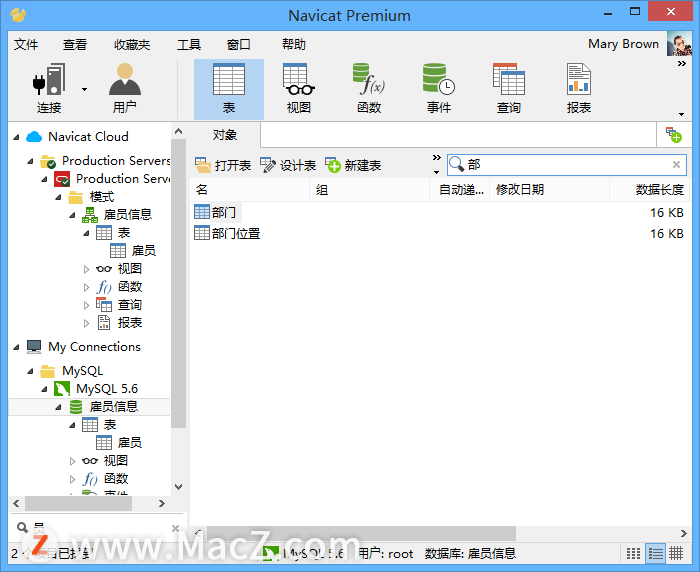Click the 设计表 design table button
700x572 pixels.
[x=288, y=165]
